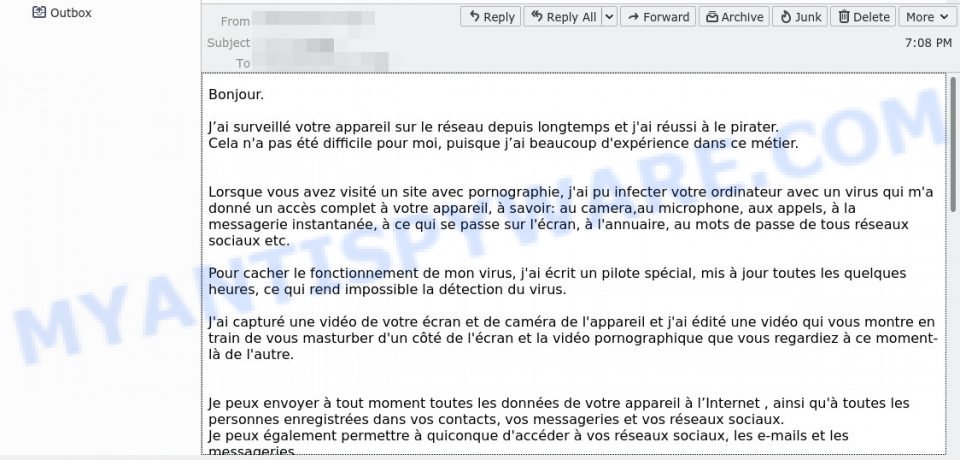This screenshot has width=960, height=460.
Task: Click the blurred Subject line text
Action: click(293, 43)
